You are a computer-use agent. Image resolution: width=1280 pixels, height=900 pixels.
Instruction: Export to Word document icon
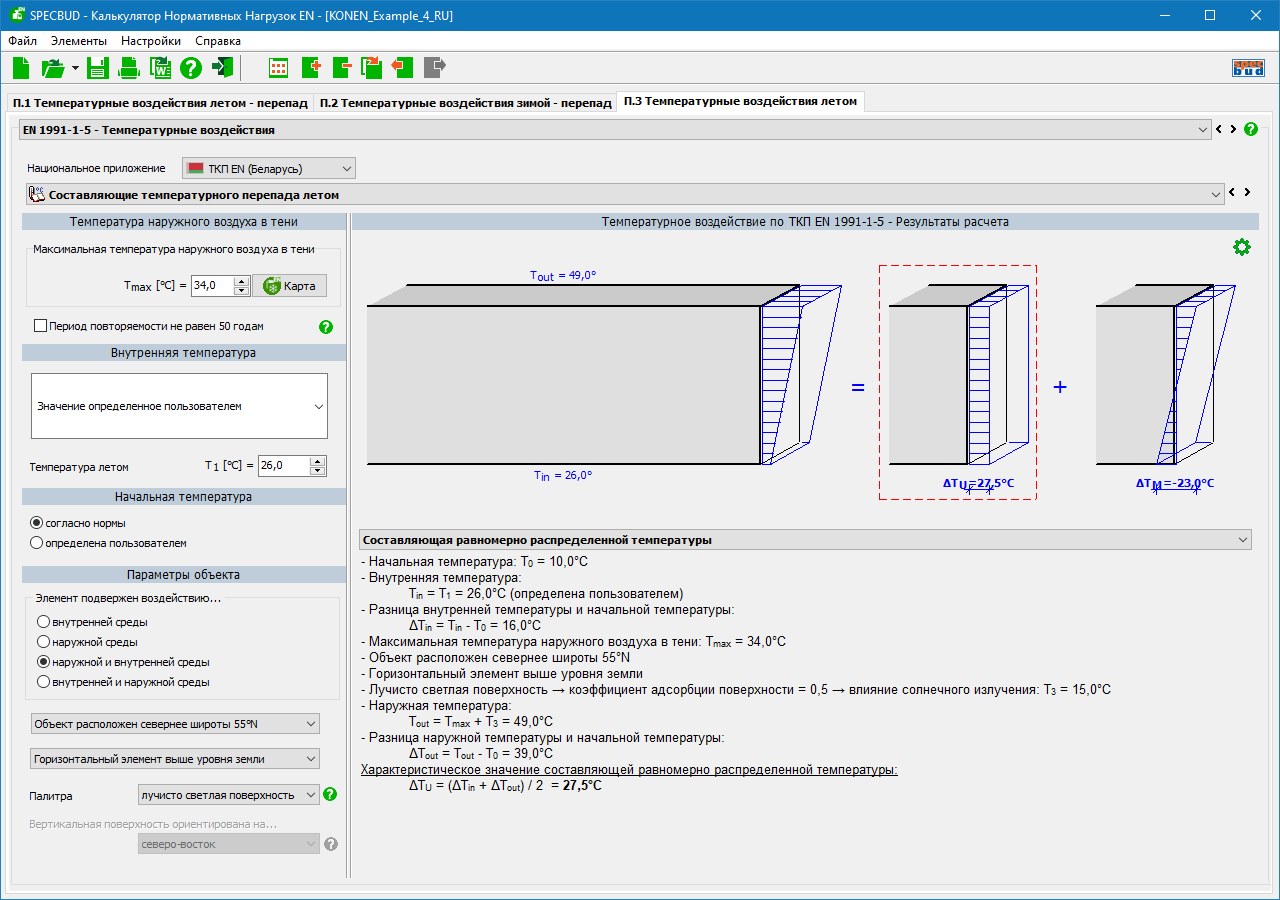click(x=160, y=68)
